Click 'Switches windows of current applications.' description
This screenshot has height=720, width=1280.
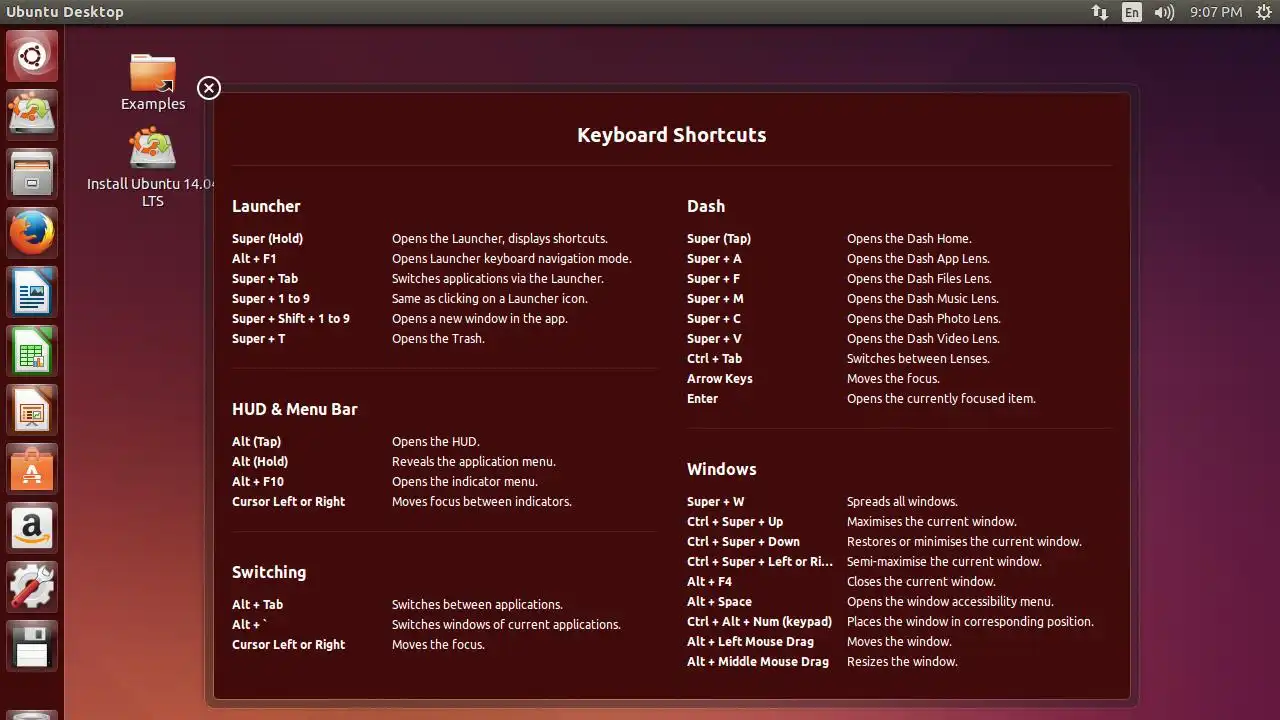(x=506, y=625)
